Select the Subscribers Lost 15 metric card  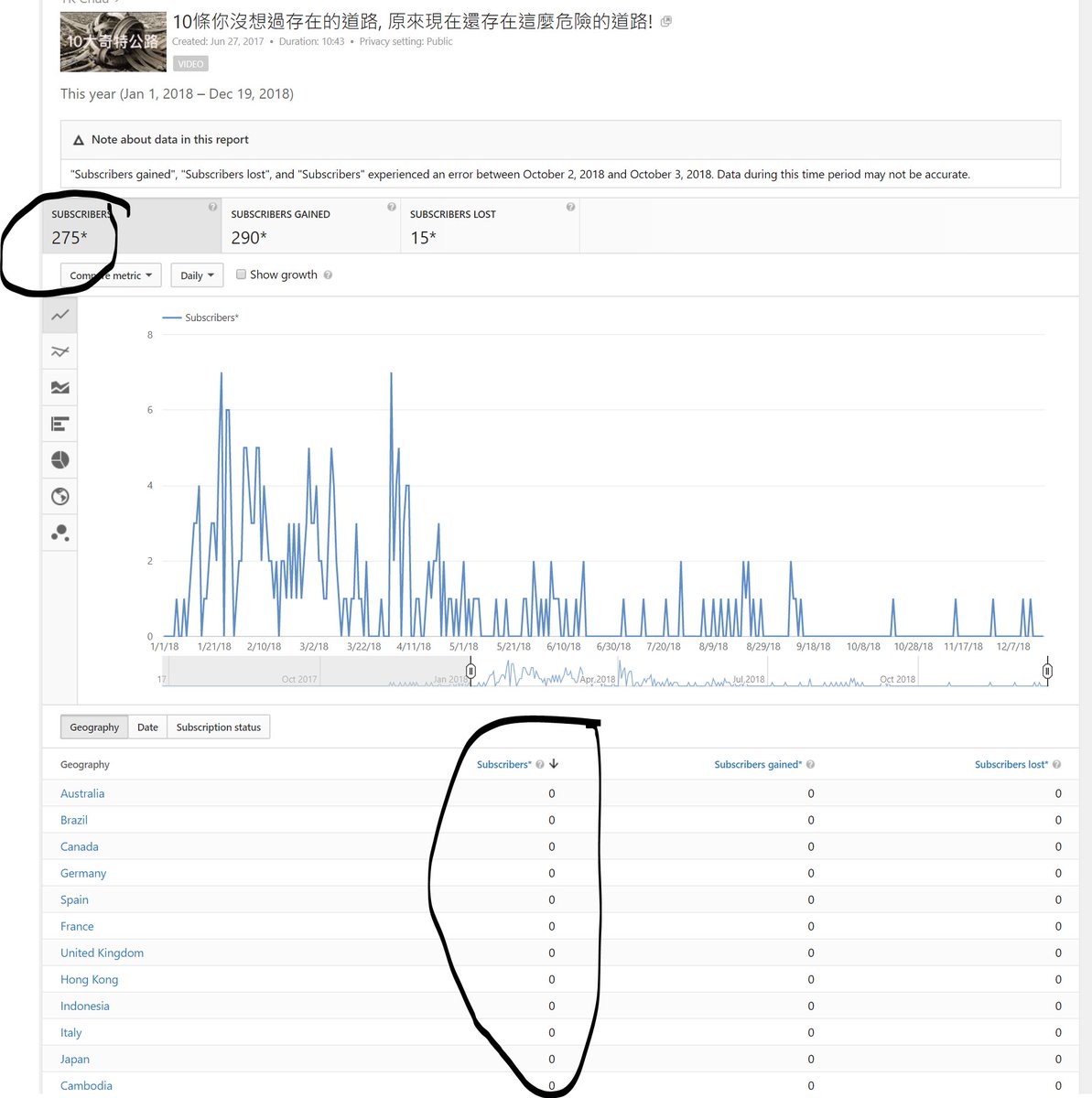[x=491, y=226]
